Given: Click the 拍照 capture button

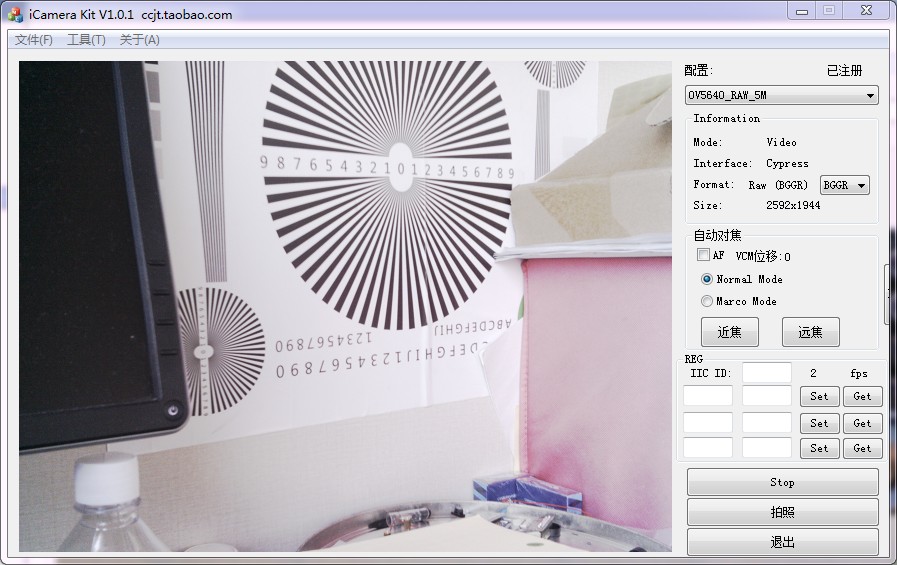Looking at the screenshot, I should click(x=782, y=512).
